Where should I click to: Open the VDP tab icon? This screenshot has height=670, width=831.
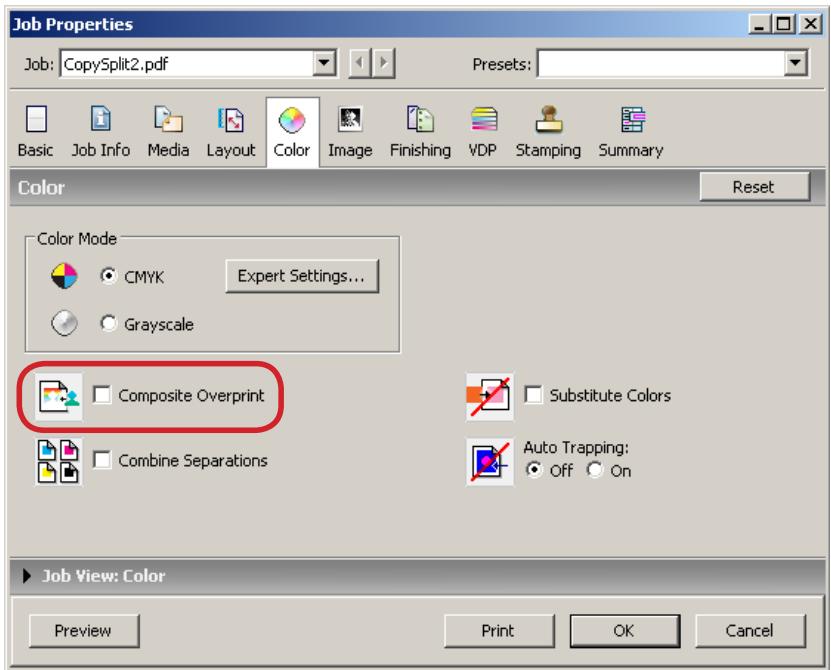484,119
